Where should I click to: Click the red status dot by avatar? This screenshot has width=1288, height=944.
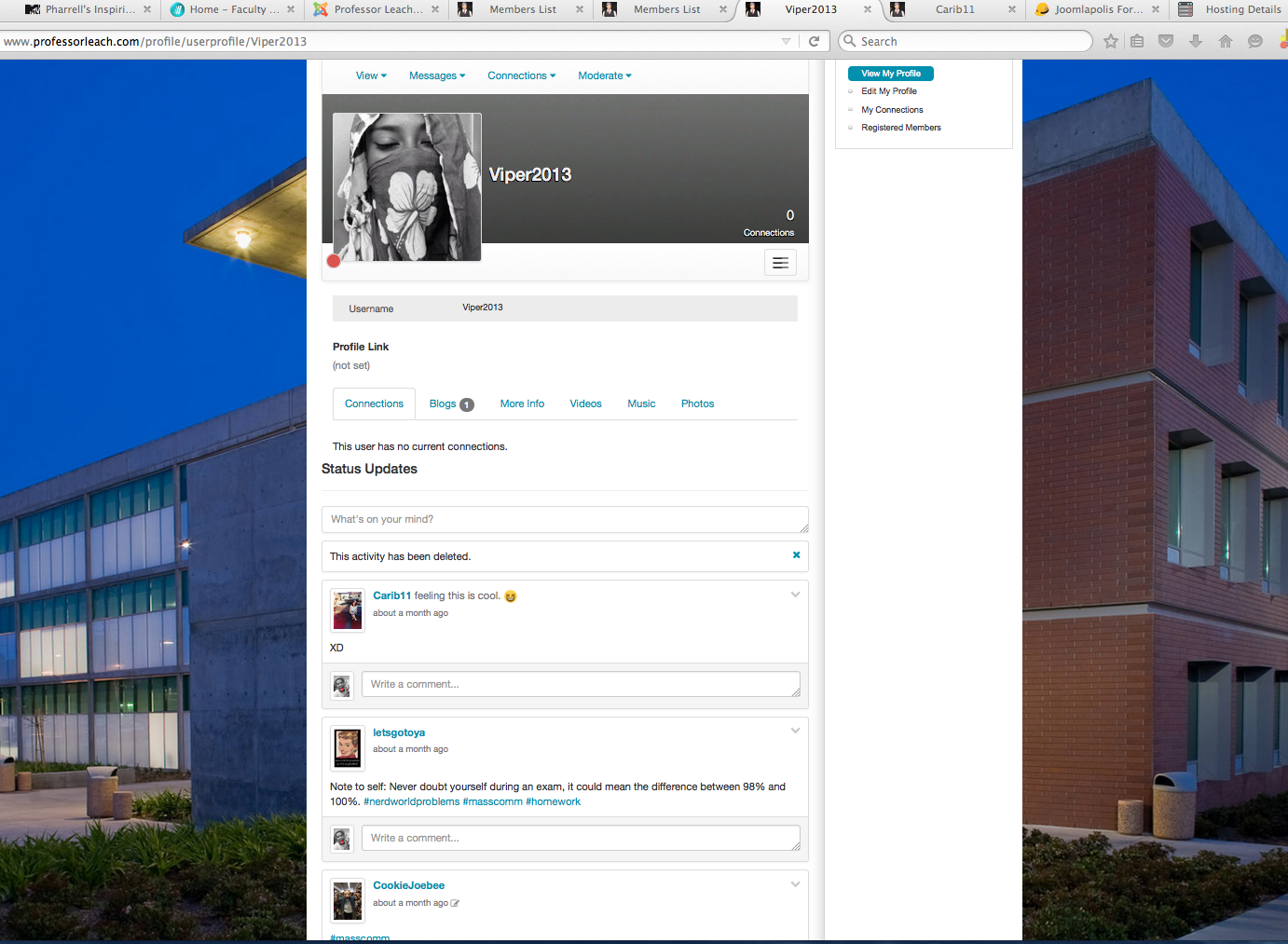334,261
